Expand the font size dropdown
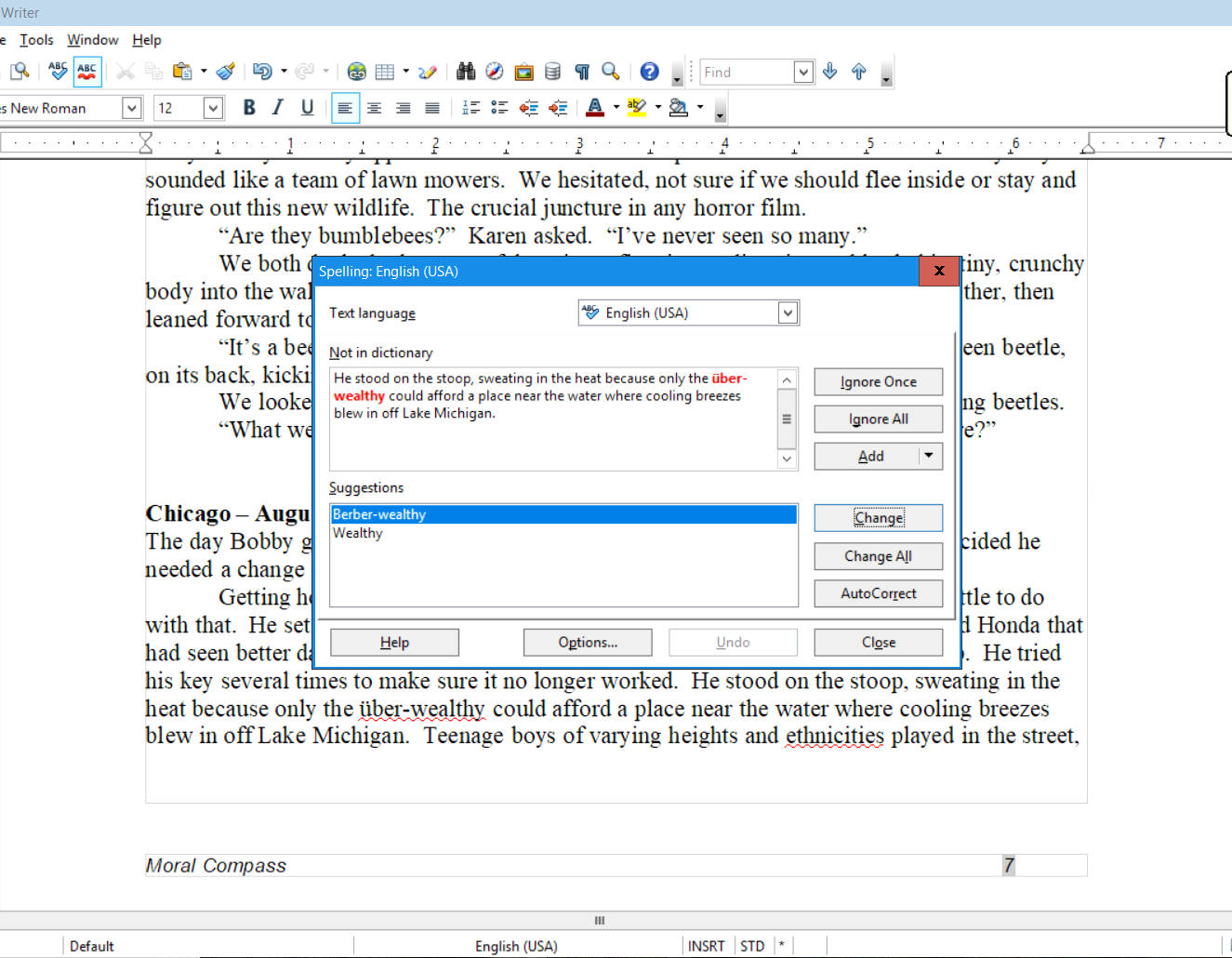 tap(212, 107)
